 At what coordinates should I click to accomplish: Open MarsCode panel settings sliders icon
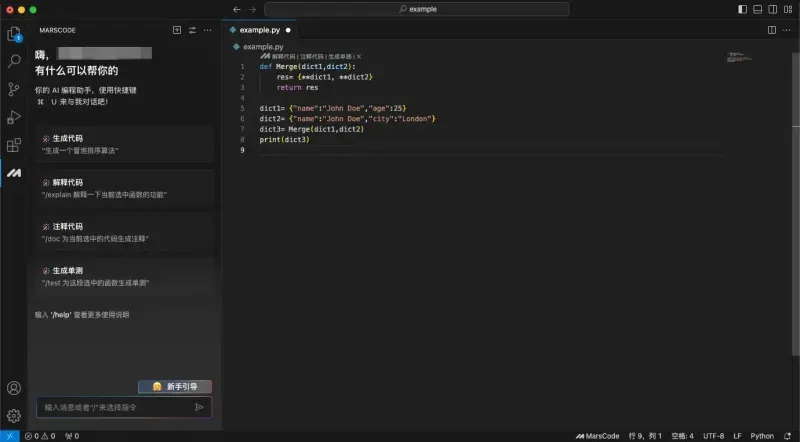(x=192, y=30)
